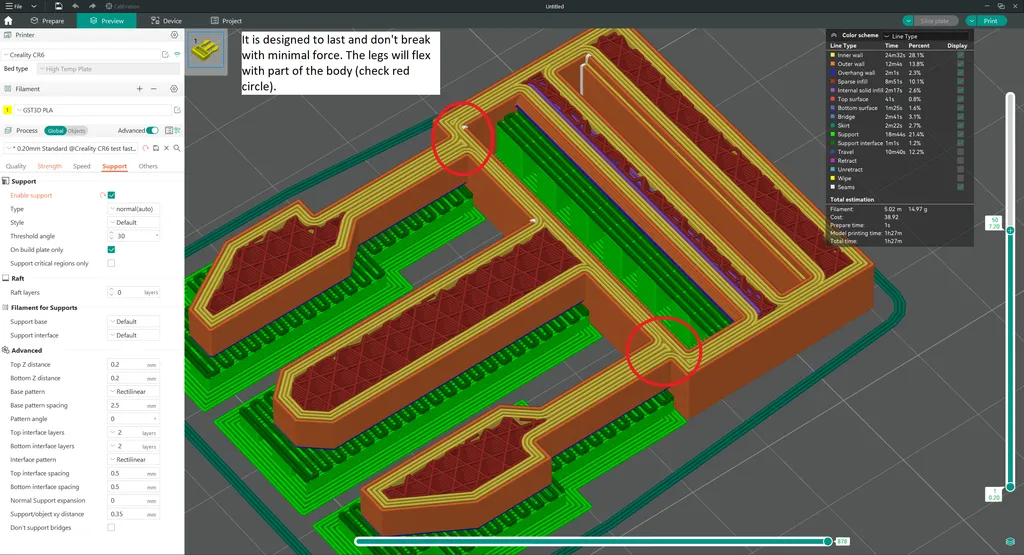Image resolution: width=1024 pixels, height=555 pixels.
Task: Open the Base pattern Rectilinear dropdown
Action: 134,392
